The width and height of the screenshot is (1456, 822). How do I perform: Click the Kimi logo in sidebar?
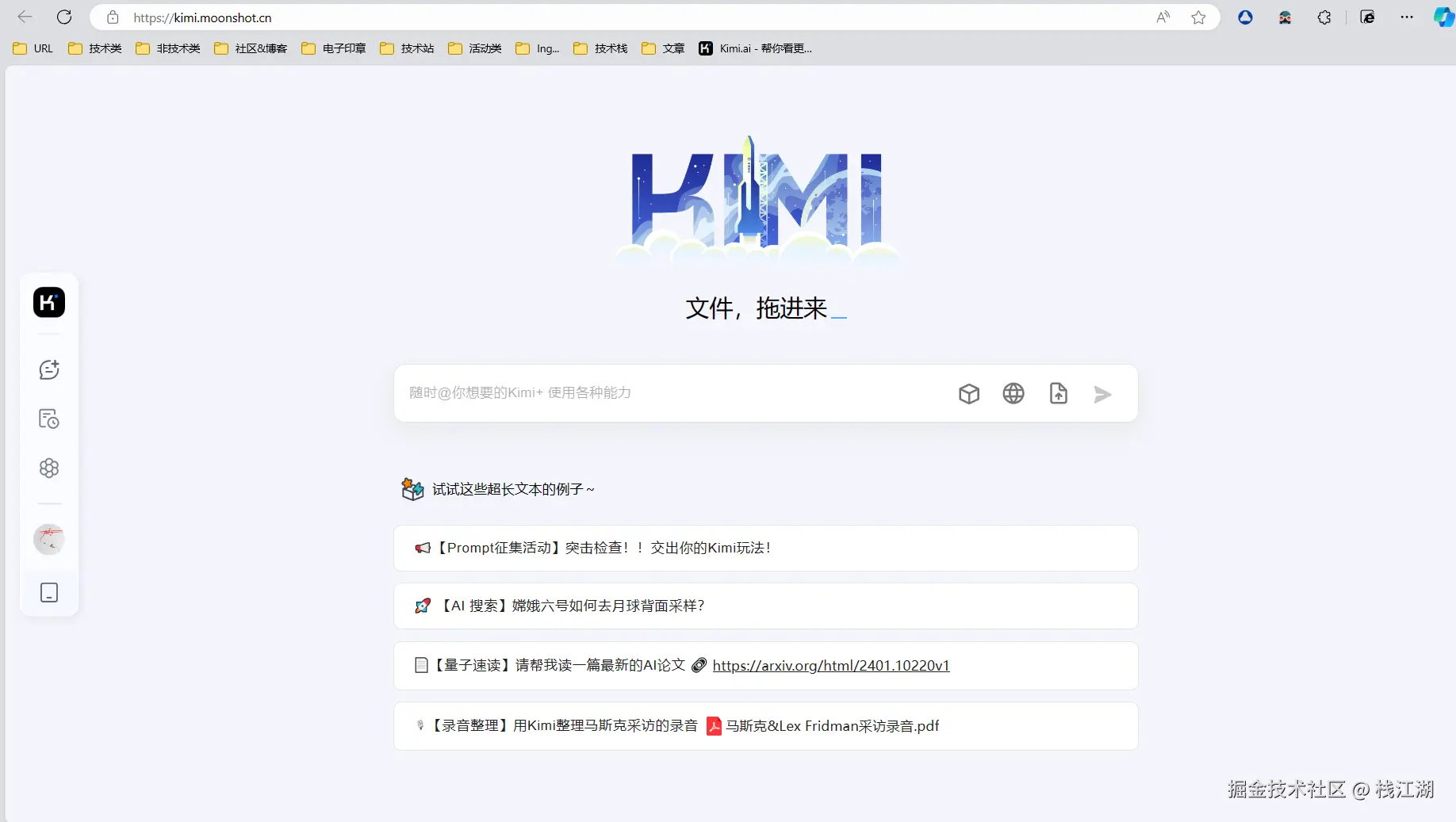pos(49,302)
